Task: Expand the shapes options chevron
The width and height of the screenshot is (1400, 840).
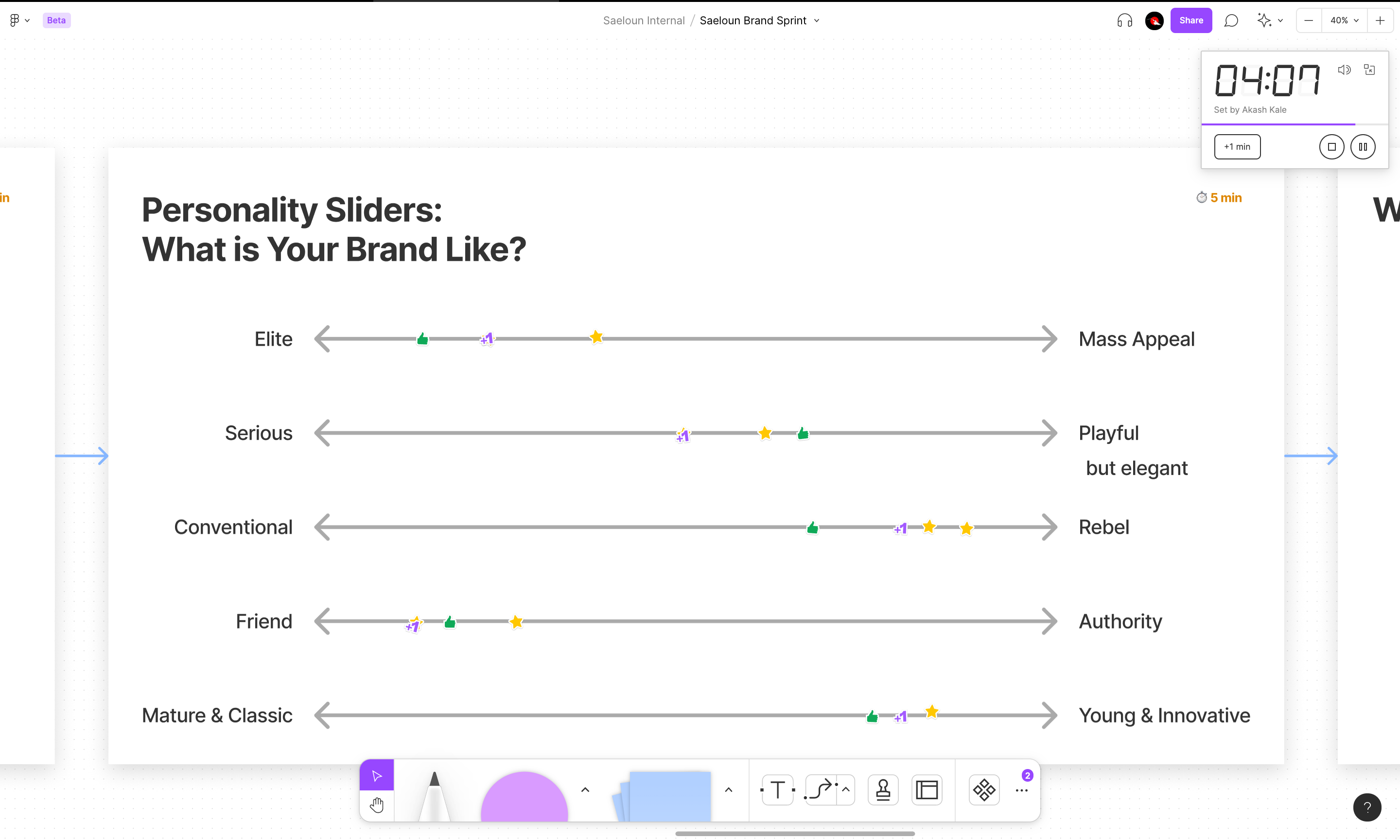Action: tap(585, 789)
